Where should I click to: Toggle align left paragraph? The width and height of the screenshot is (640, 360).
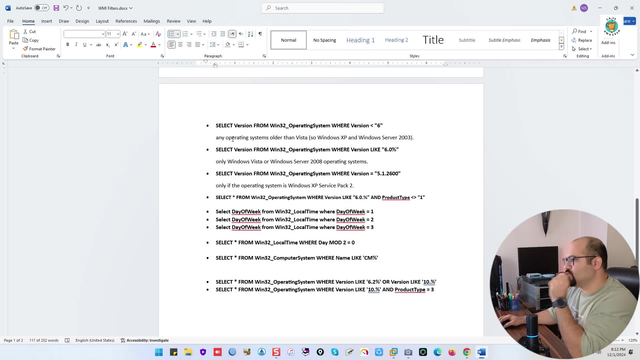pos(171,44)
